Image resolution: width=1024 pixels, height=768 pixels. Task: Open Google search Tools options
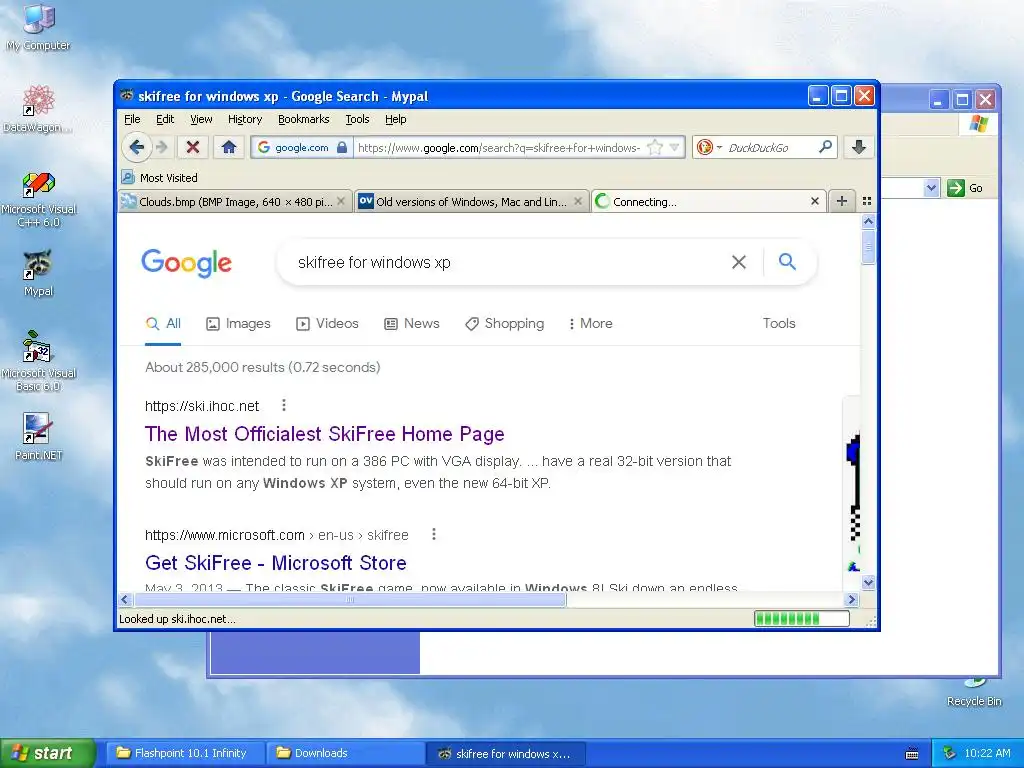point(778,323)
